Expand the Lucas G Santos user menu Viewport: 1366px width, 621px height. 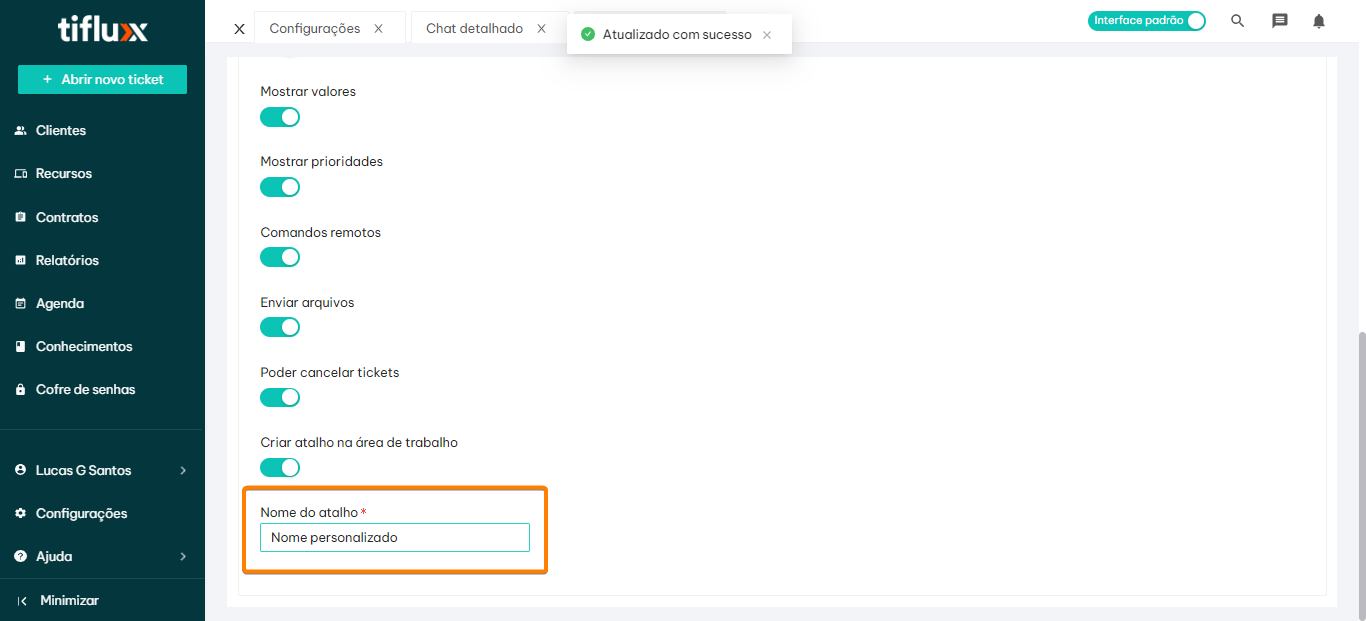[x=102, y=470]
